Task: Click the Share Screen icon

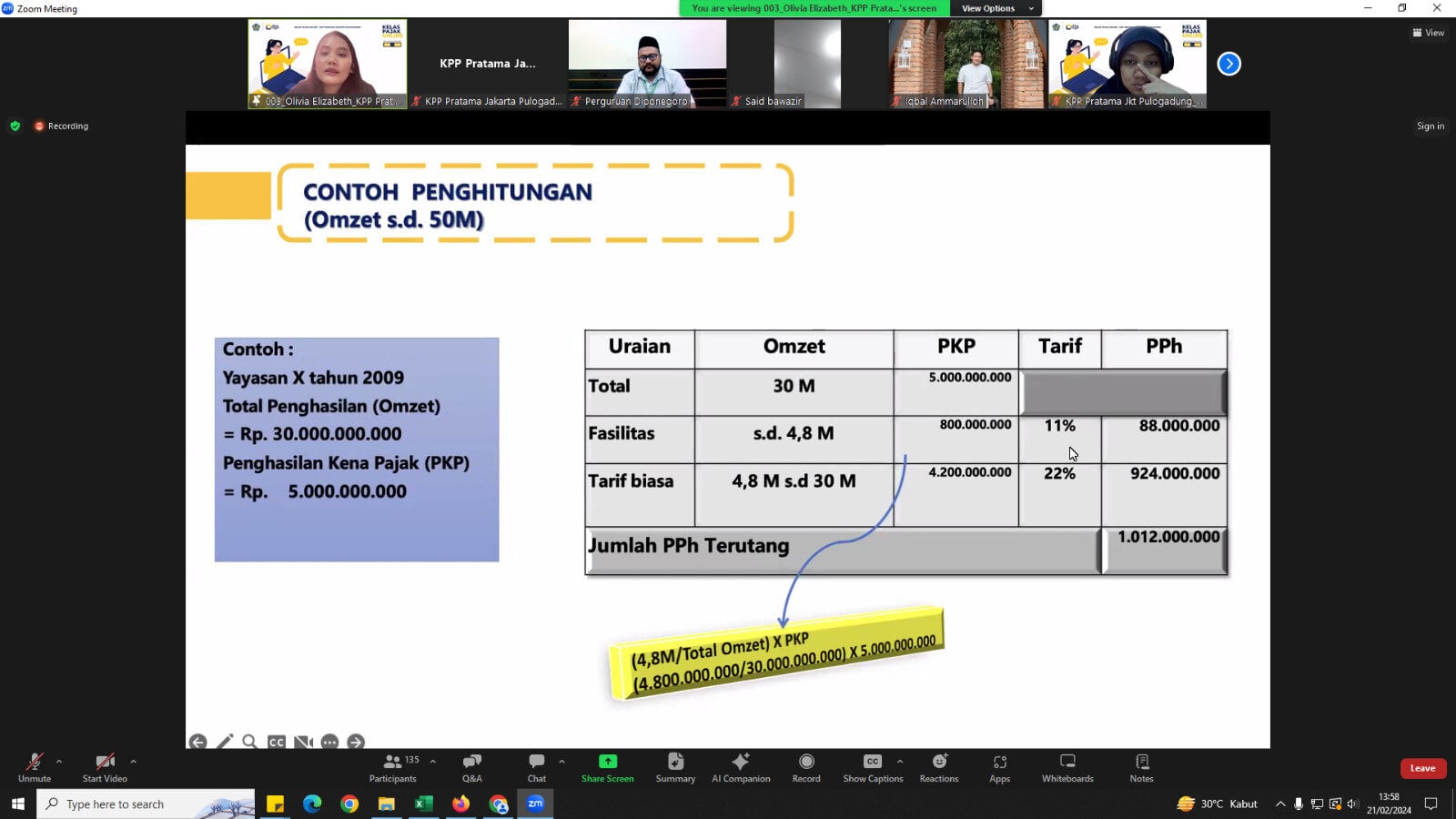Action: [607, 762]
